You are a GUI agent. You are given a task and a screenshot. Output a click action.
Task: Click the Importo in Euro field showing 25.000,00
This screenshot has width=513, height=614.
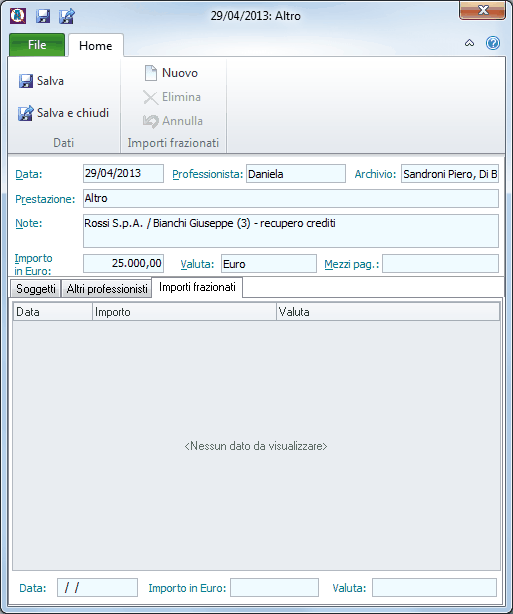(x=123, y=264)
